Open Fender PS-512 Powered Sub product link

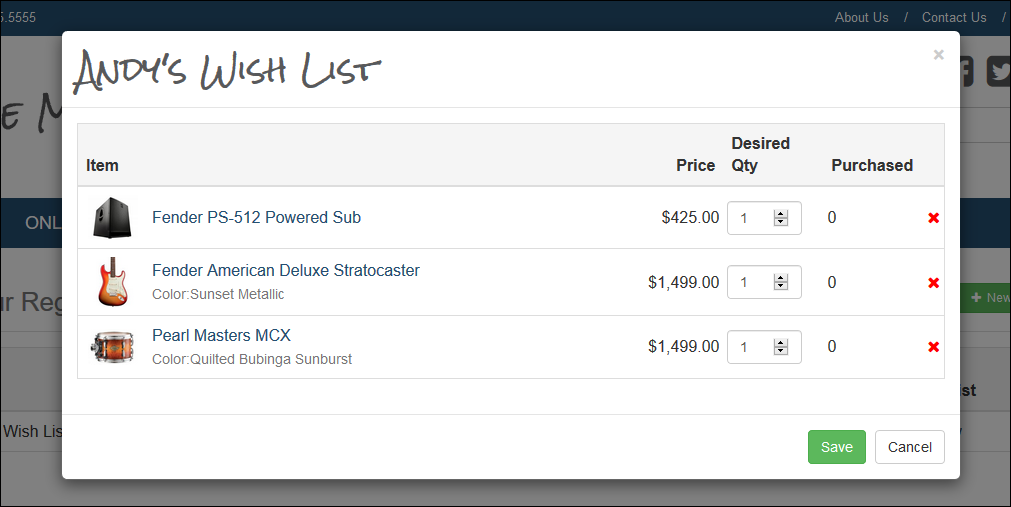(256, 217)
